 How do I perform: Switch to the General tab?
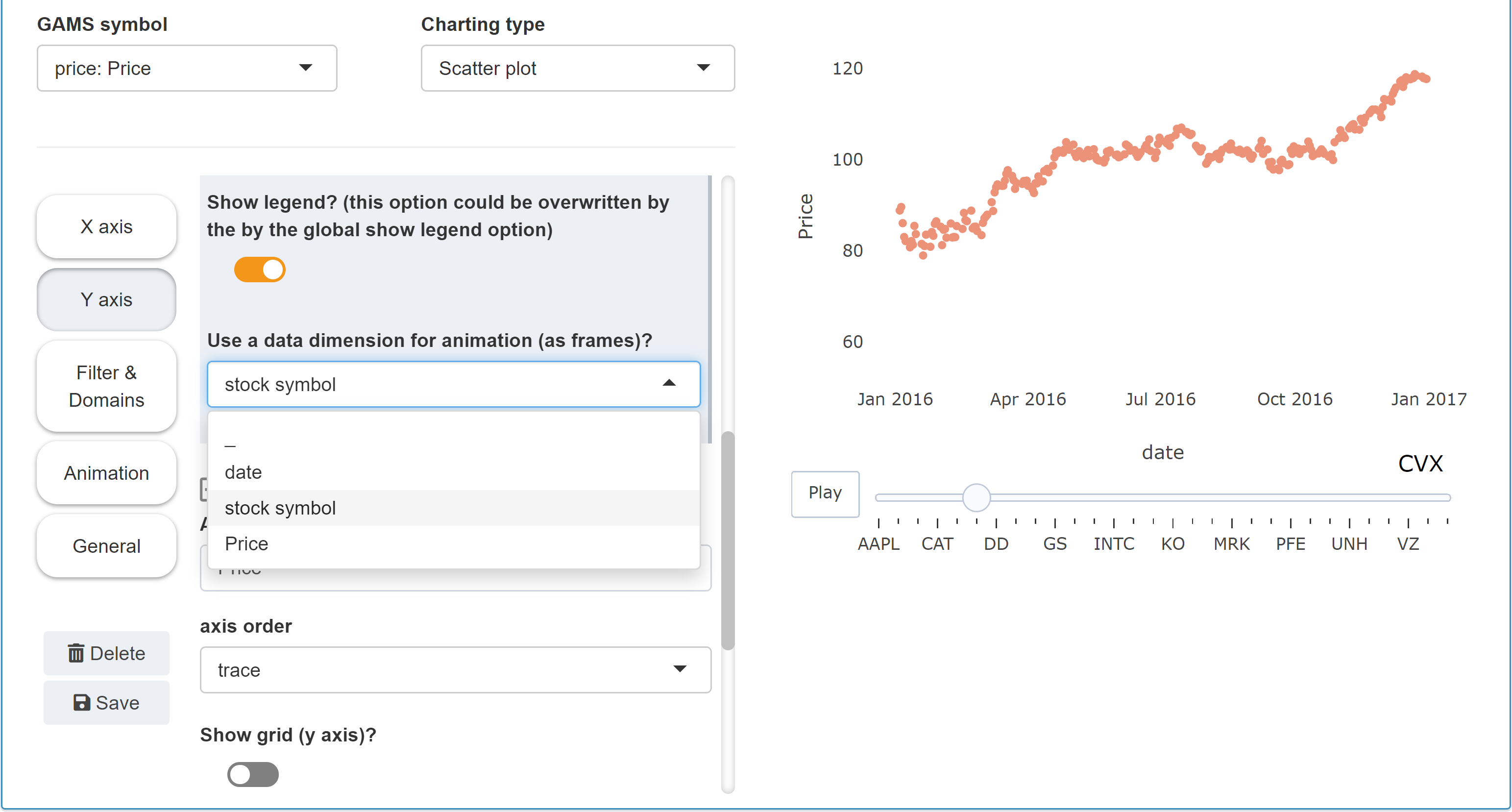point(106,545)
